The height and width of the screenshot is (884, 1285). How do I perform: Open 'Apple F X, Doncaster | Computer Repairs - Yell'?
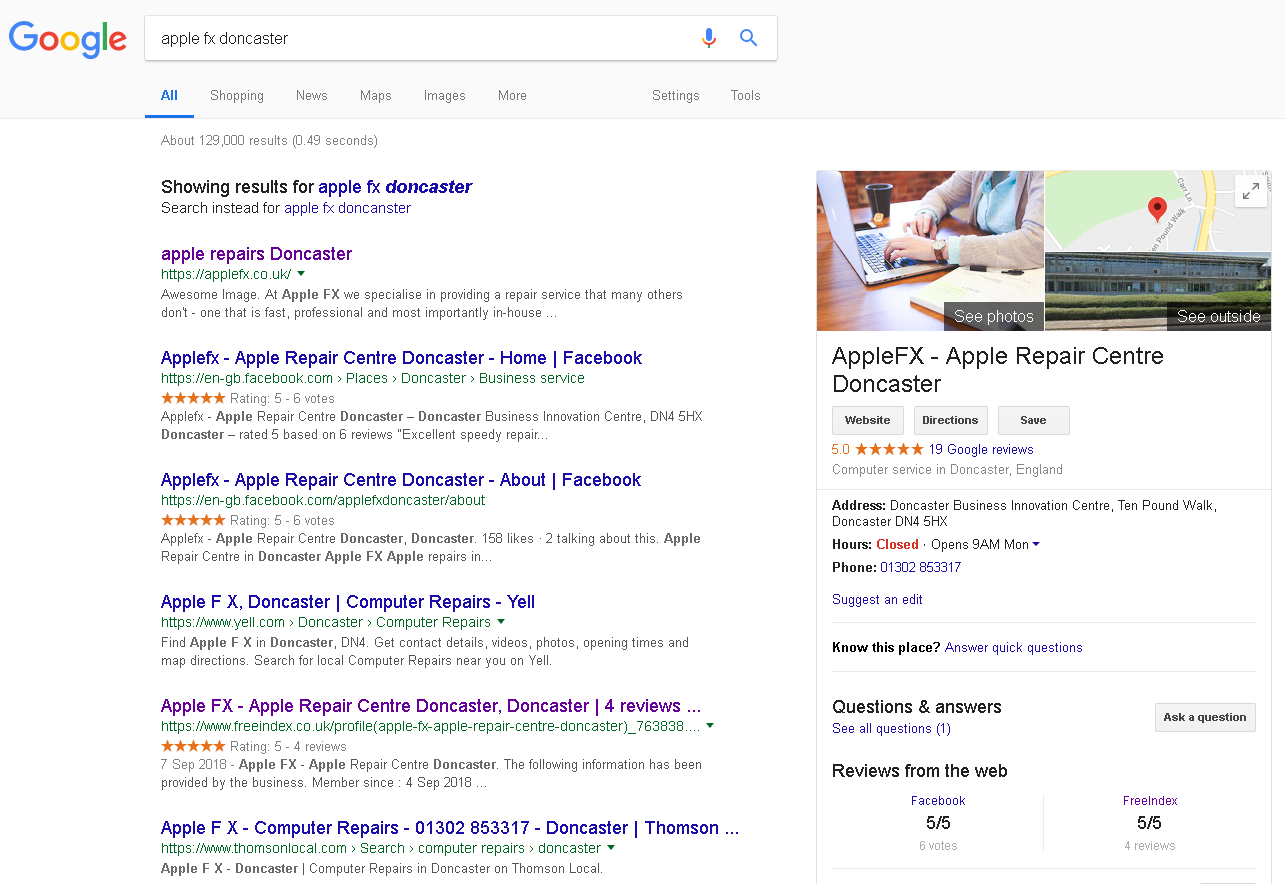point(348,602)
